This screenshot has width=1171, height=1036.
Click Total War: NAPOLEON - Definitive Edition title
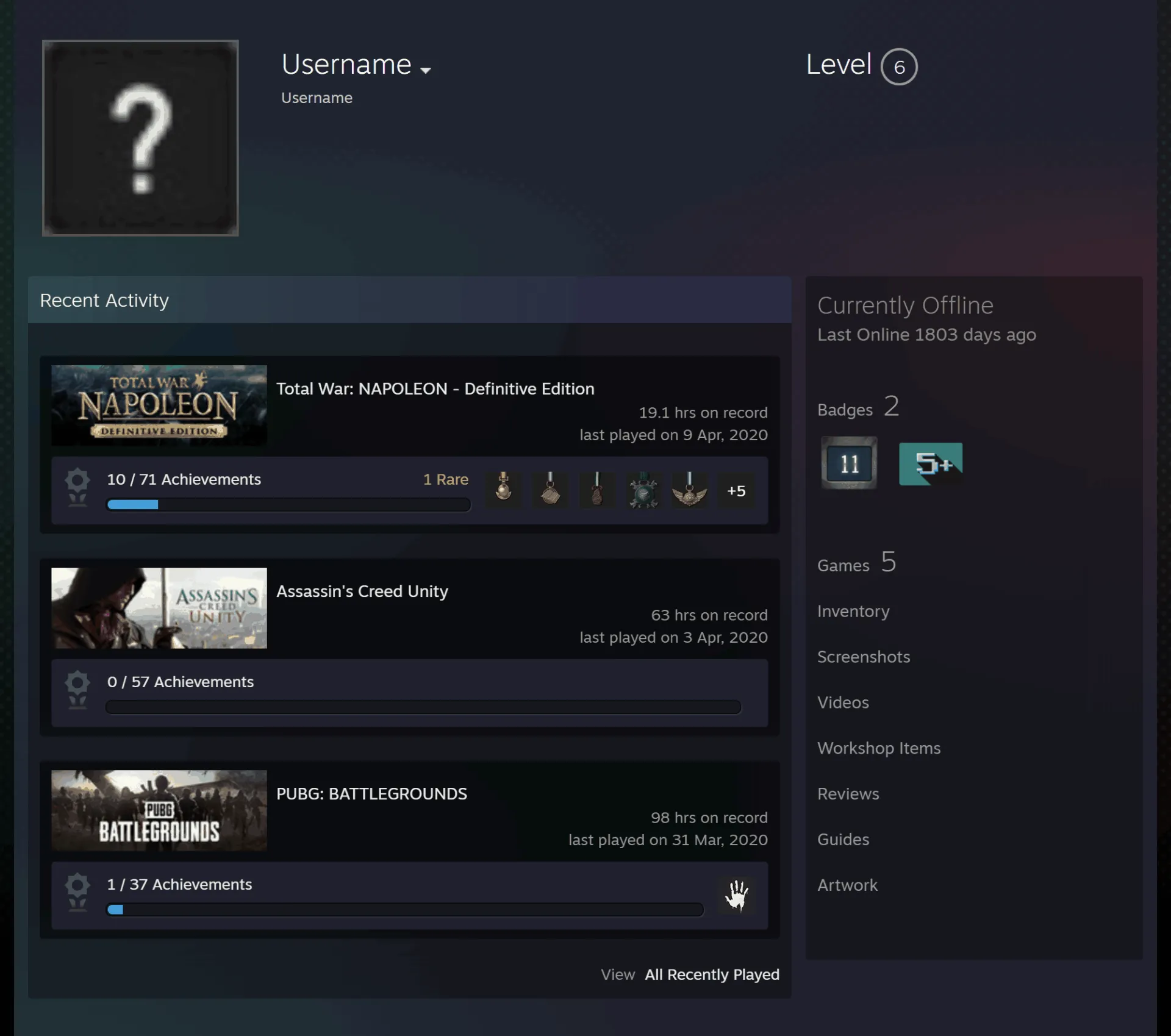point(435,388)
